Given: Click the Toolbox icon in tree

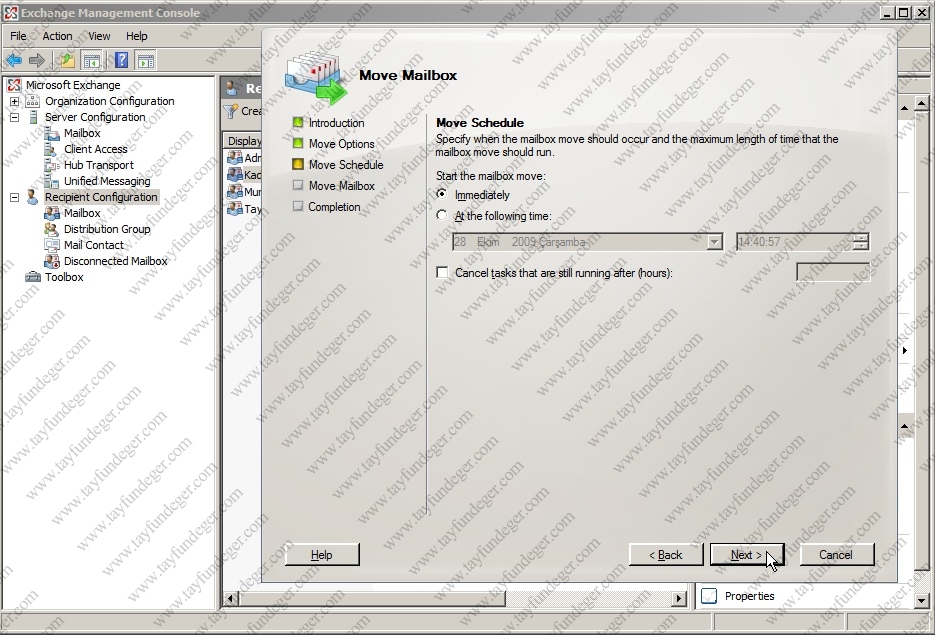Looking at the screenshot, I should [33, 277].
